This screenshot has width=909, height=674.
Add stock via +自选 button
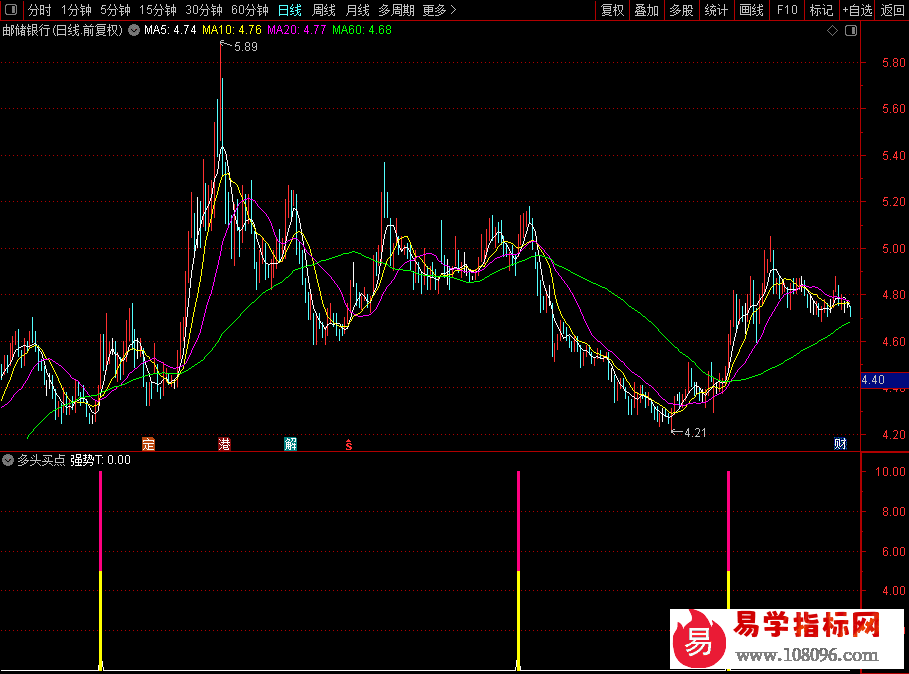click(x=857, y=10)
